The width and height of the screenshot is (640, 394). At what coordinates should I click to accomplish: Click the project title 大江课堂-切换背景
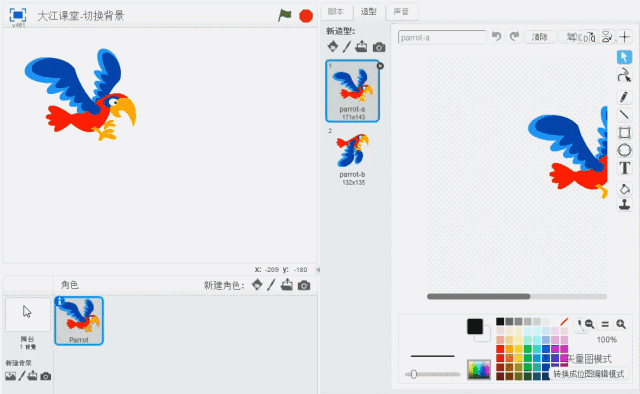81,16
